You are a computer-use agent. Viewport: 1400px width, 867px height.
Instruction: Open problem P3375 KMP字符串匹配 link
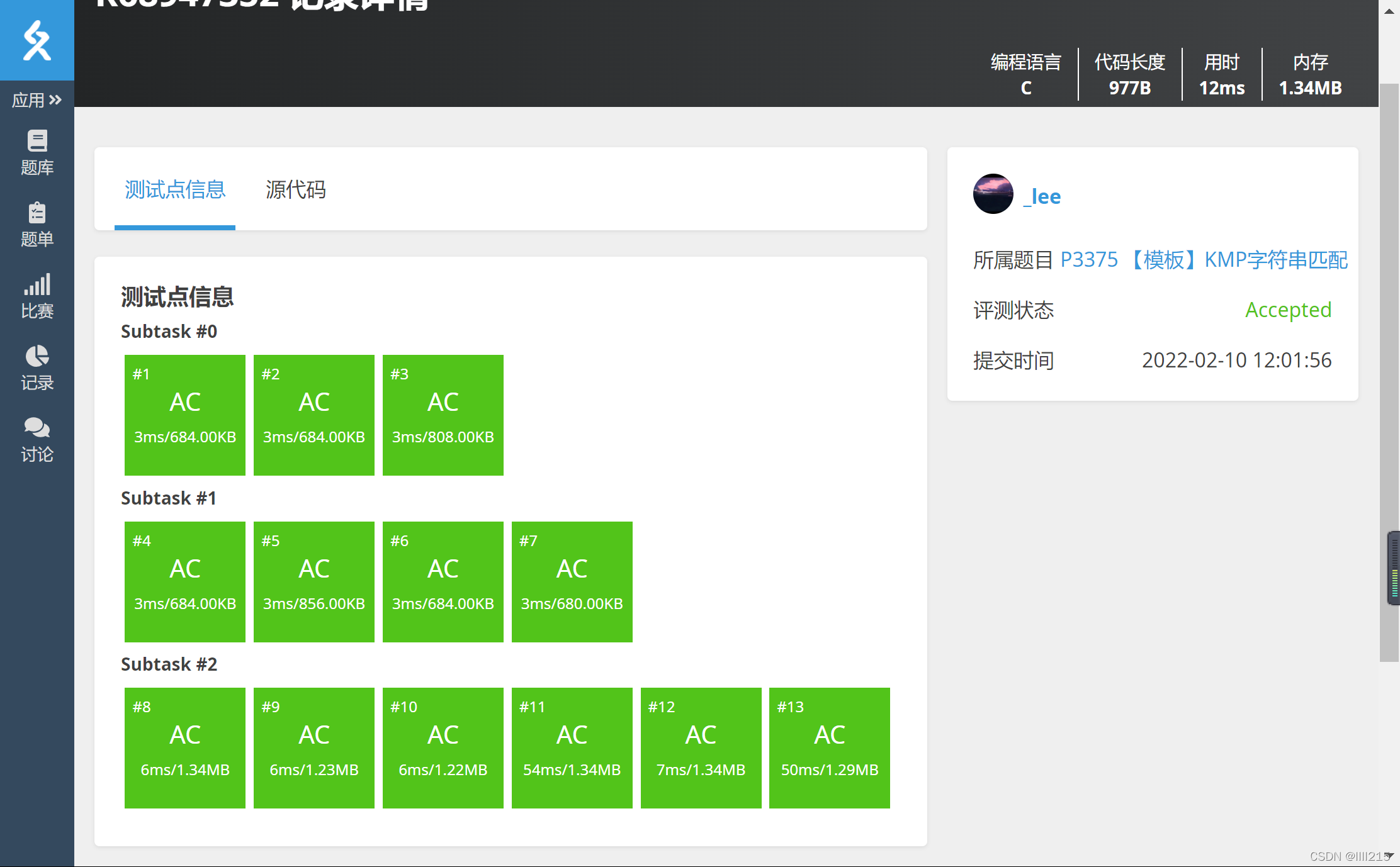[1203, 260]
